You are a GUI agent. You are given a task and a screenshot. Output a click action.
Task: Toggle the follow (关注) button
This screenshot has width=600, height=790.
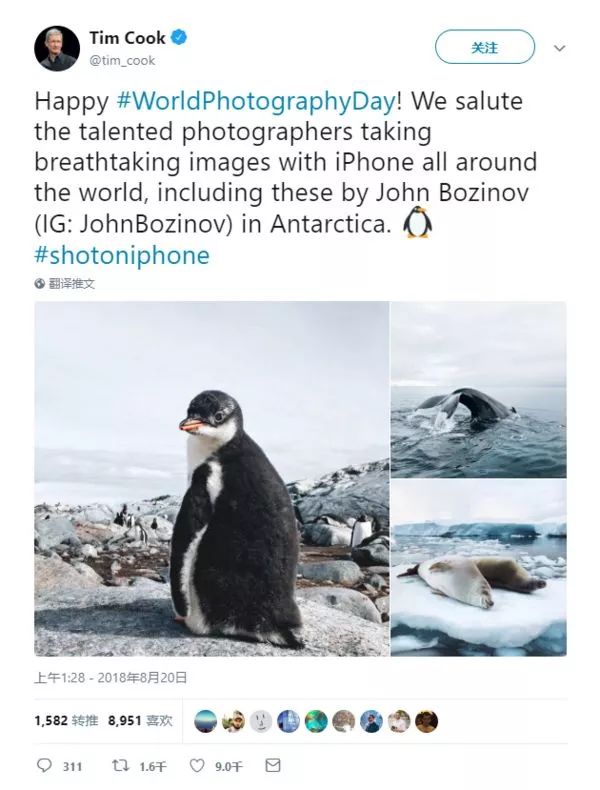[x=484, y=47]
